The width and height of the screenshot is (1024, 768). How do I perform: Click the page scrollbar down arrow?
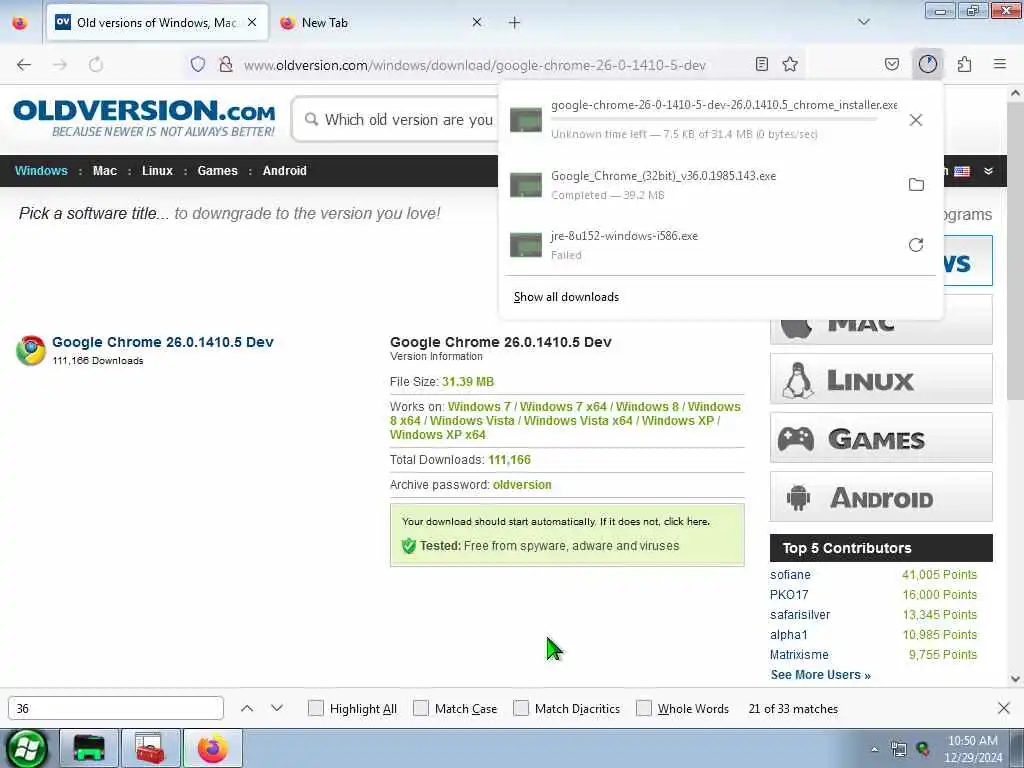(x=1016, y=679)
